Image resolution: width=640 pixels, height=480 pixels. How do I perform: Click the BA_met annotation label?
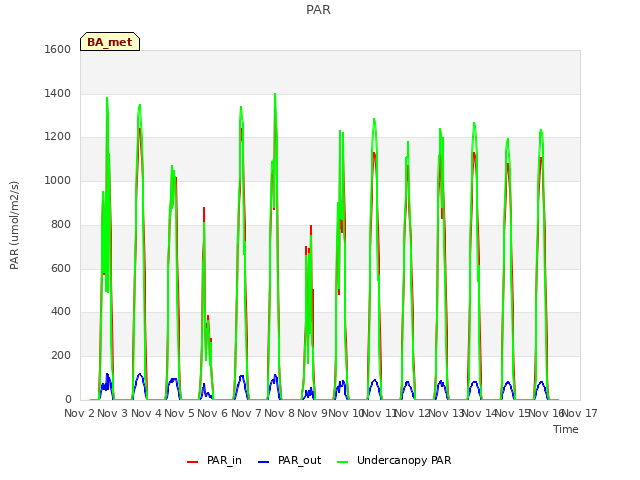coord(110,42)
